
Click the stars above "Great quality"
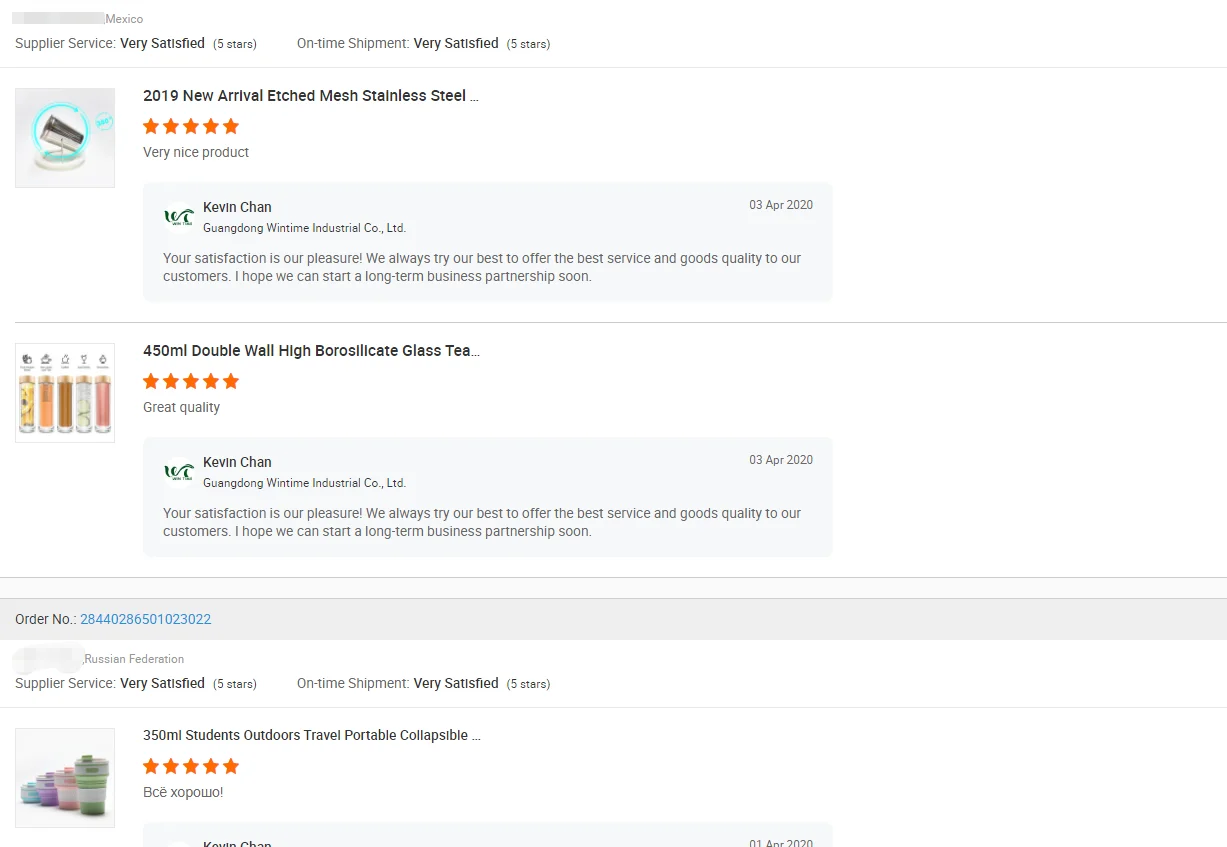click(191, 381)
